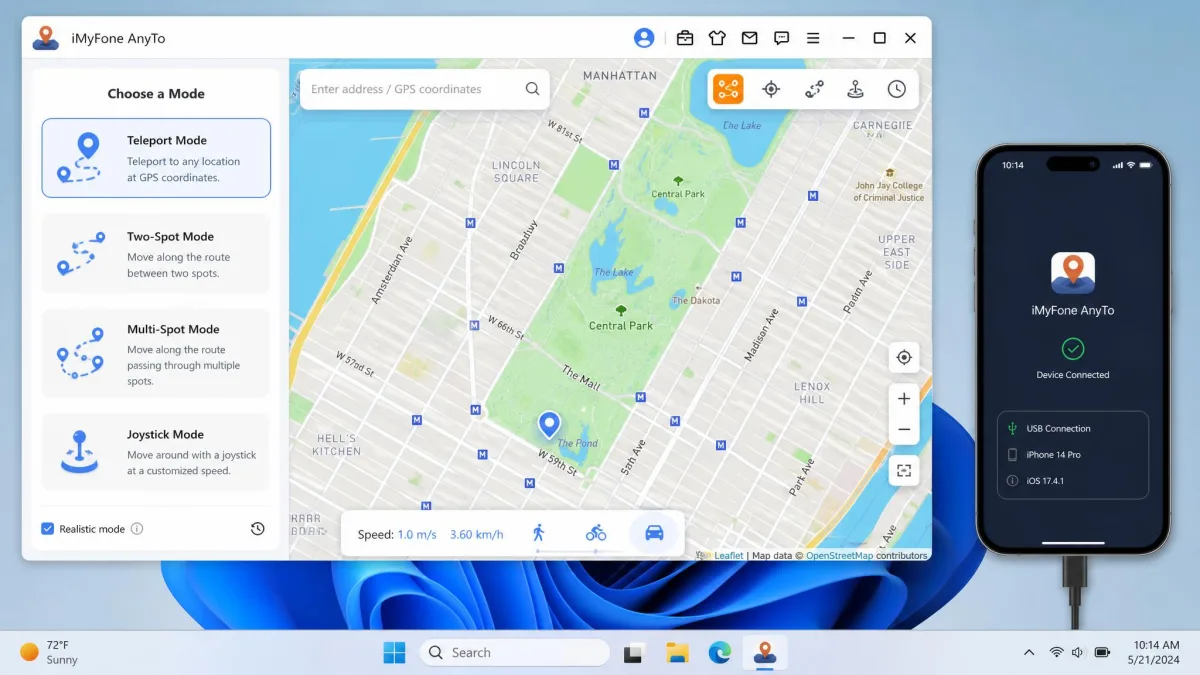Image resolution: width=1200 pixels, height=675 pixels.
Task: Click the search magnifier icon
Action: pyautogui.click(x=533, y=89)
